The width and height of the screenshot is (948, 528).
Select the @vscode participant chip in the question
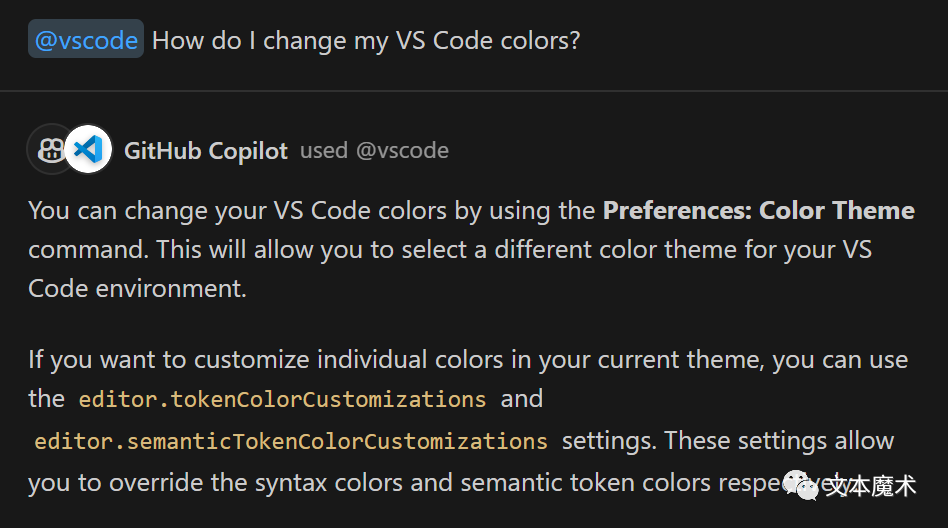(86, 40)
